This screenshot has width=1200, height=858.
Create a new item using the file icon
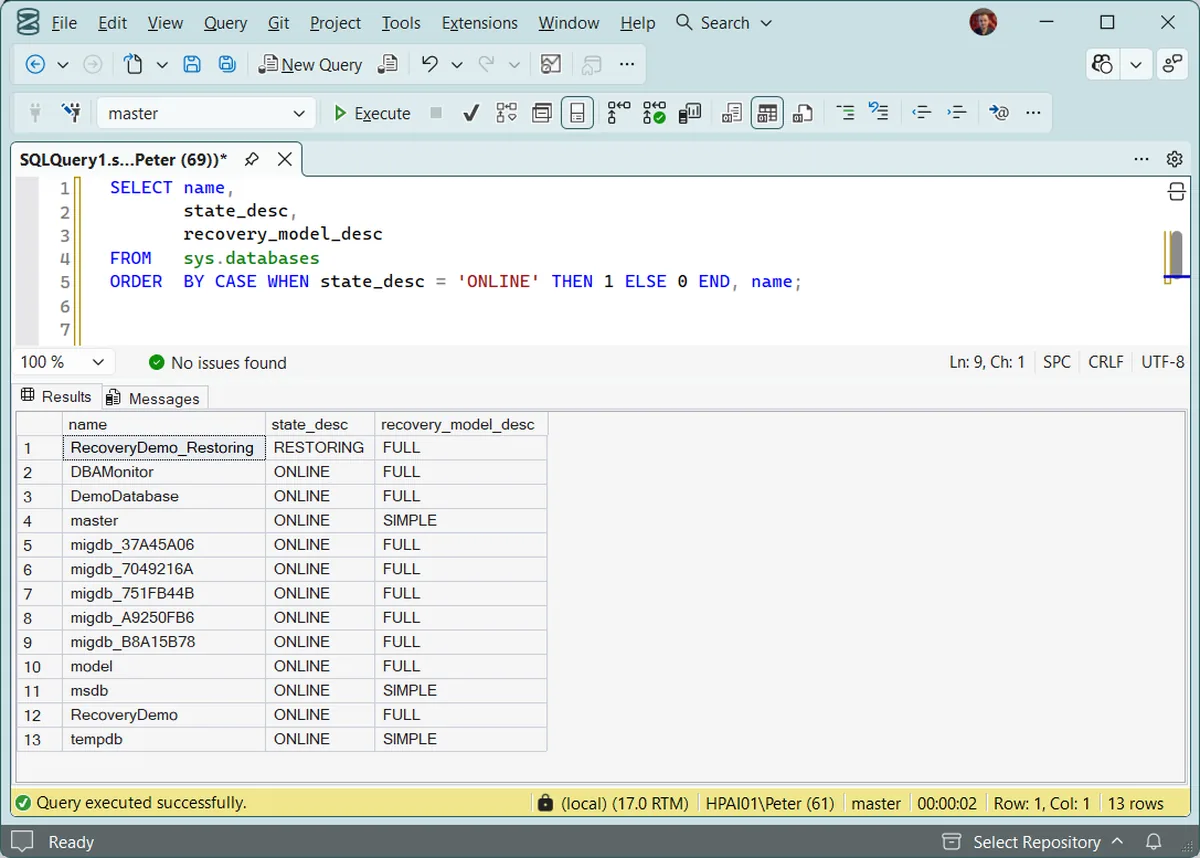pyautogui.click(x=133, y=64)
